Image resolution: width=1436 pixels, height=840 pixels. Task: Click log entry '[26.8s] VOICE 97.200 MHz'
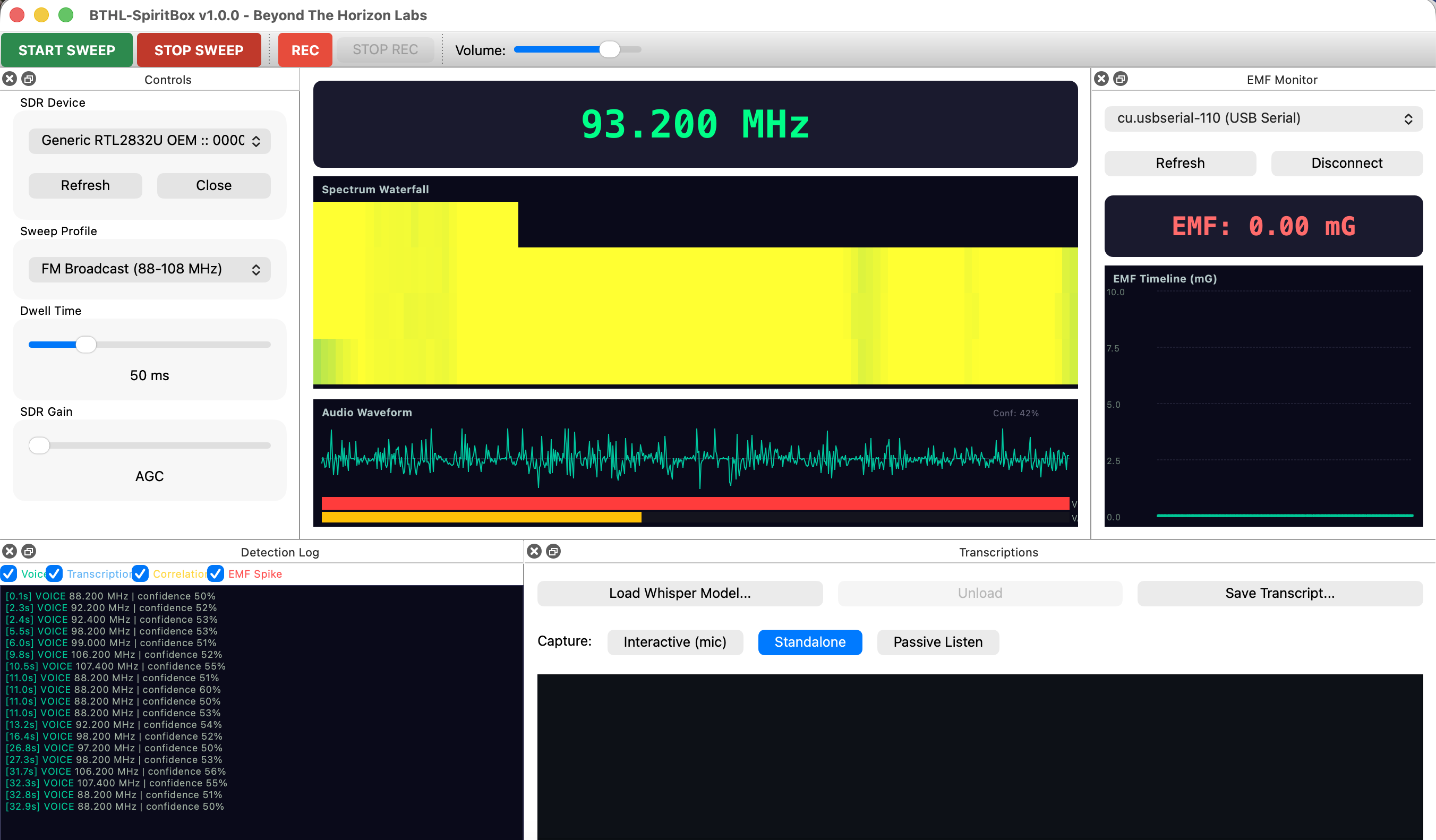click(114, 748)
